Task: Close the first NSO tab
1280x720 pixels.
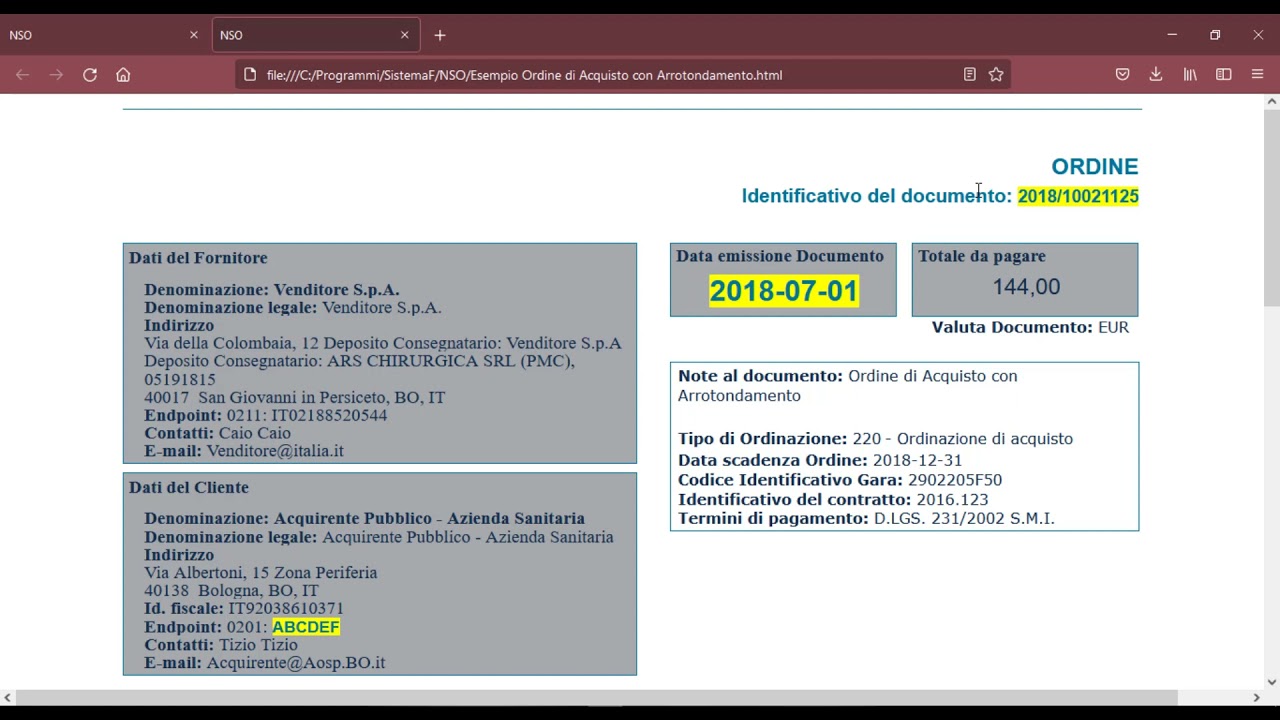Action: (x=194, y=35)
